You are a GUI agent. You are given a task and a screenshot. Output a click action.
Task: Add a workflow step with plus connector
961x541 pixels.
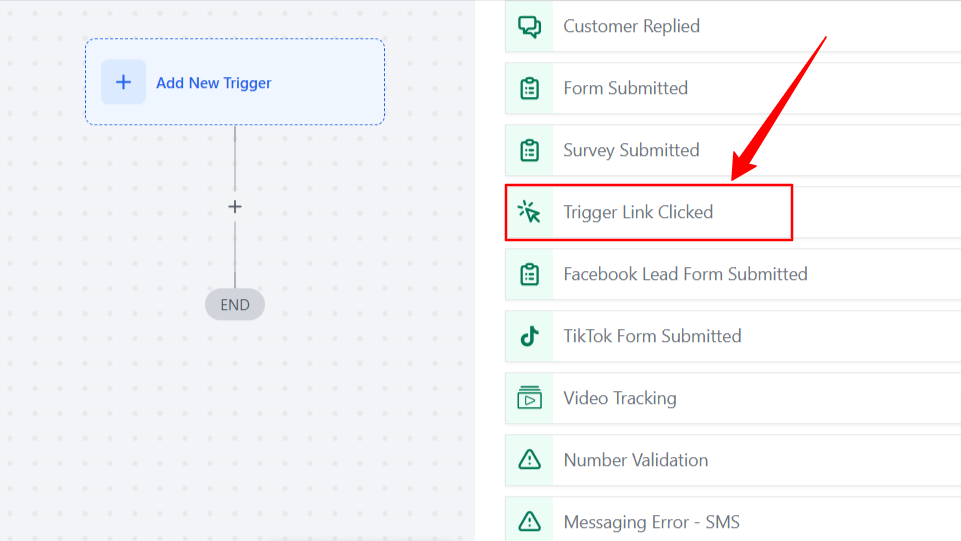point(235,207)
